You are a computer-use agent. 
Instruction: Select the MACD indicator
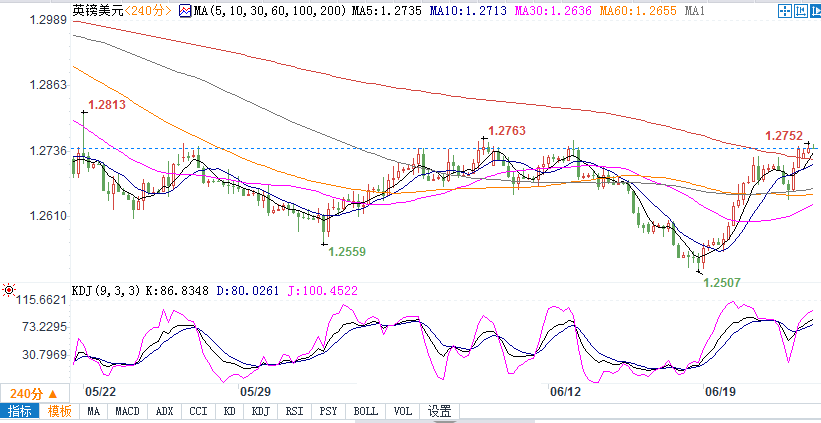pos(126,411)
